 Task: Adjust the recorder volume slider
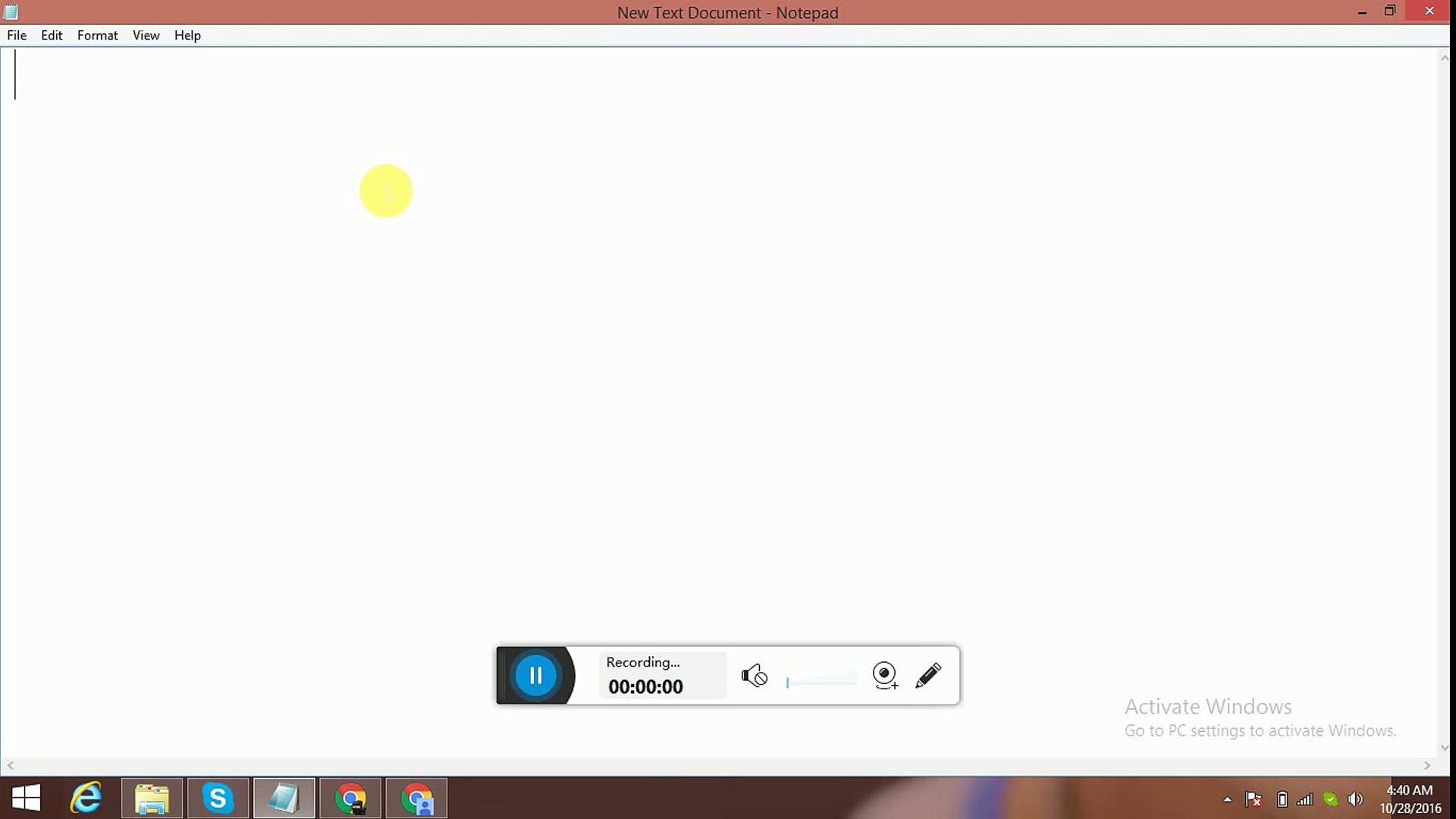tap(821, 680)
